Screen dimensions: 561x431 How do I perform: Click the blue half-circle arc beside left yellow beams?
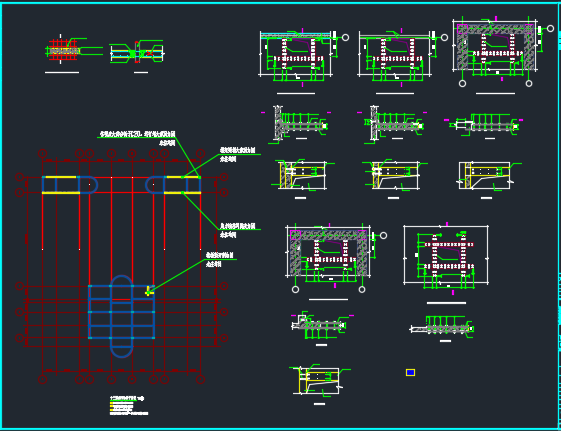point(89,185)
